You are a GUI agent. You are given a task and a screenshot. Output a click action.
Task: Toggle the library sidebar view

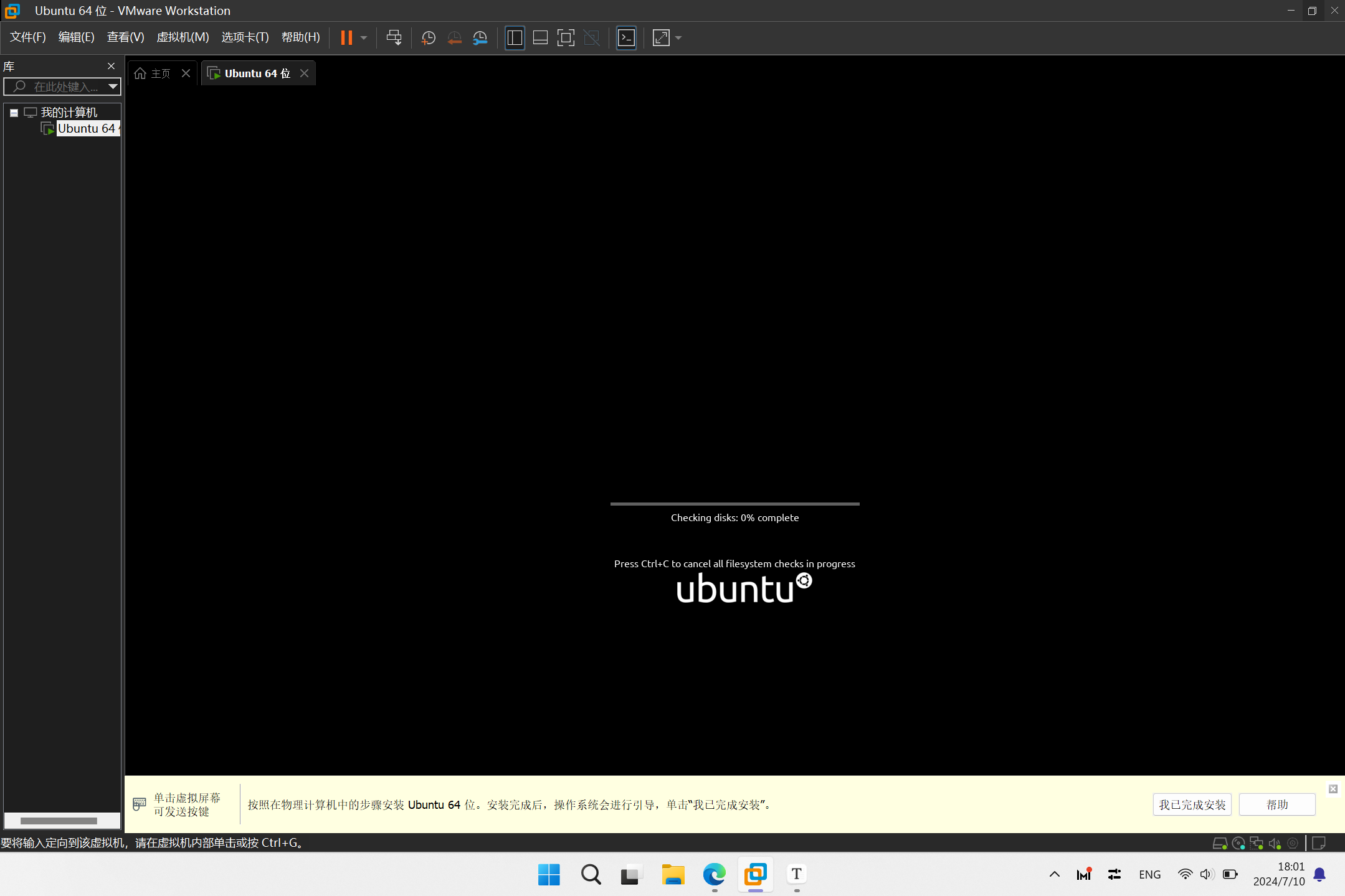515,37
